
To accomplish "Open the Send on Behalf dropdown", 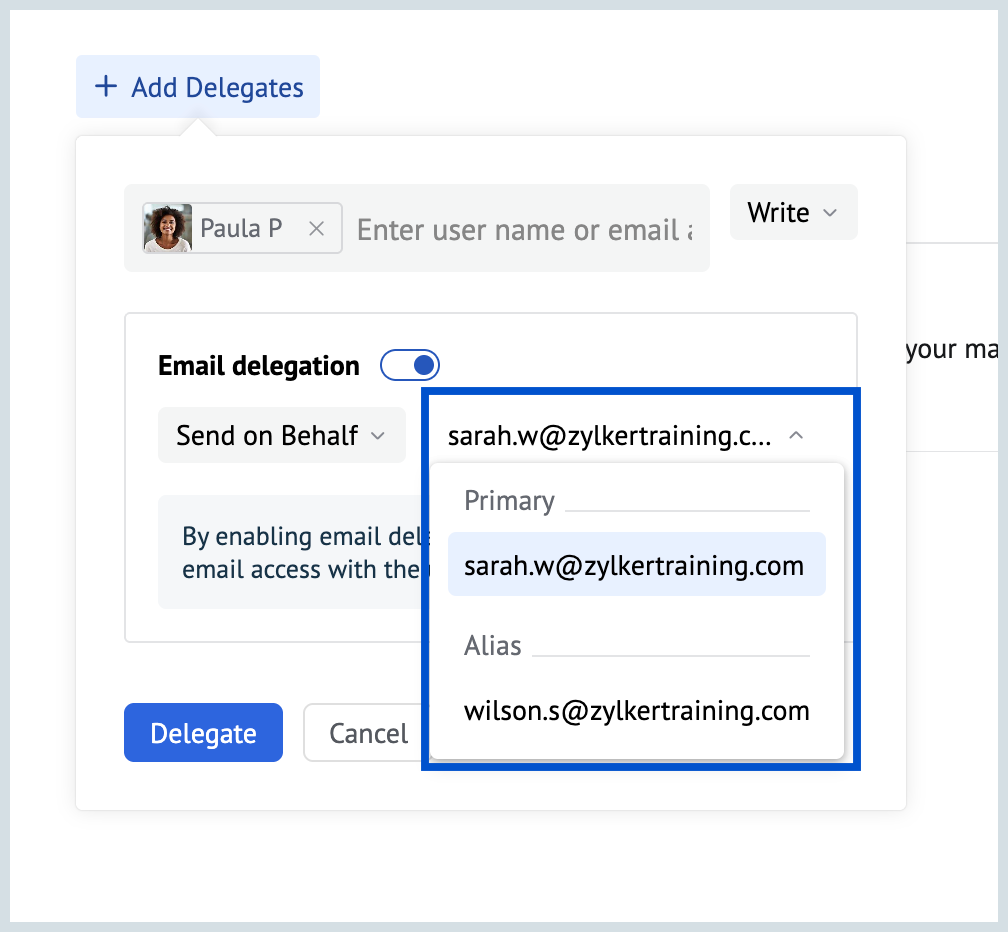I will coord(281,435).
